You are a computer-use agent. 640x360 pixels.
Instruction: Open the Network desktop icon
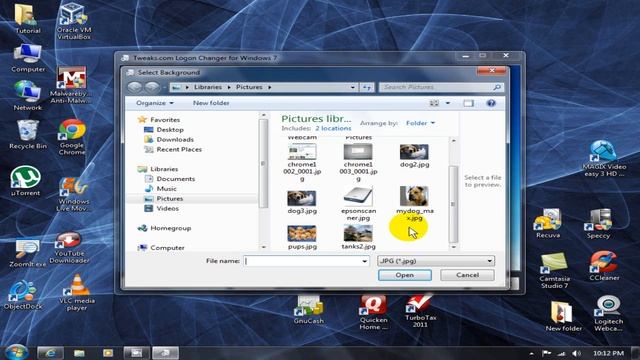pos(27,96)
